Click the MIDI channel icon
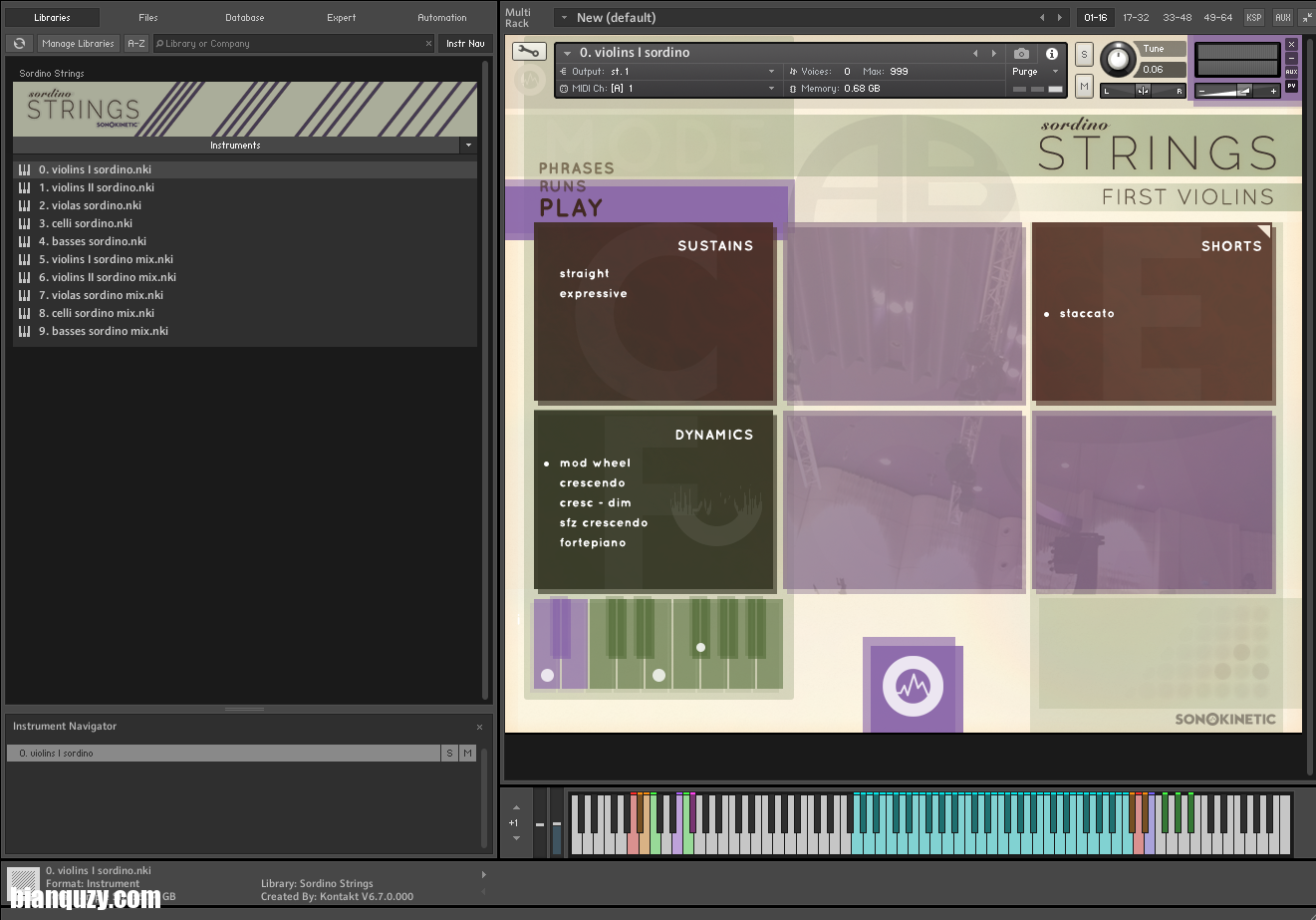The height and width of the screenshot is (920, 1316). [563, 89]
